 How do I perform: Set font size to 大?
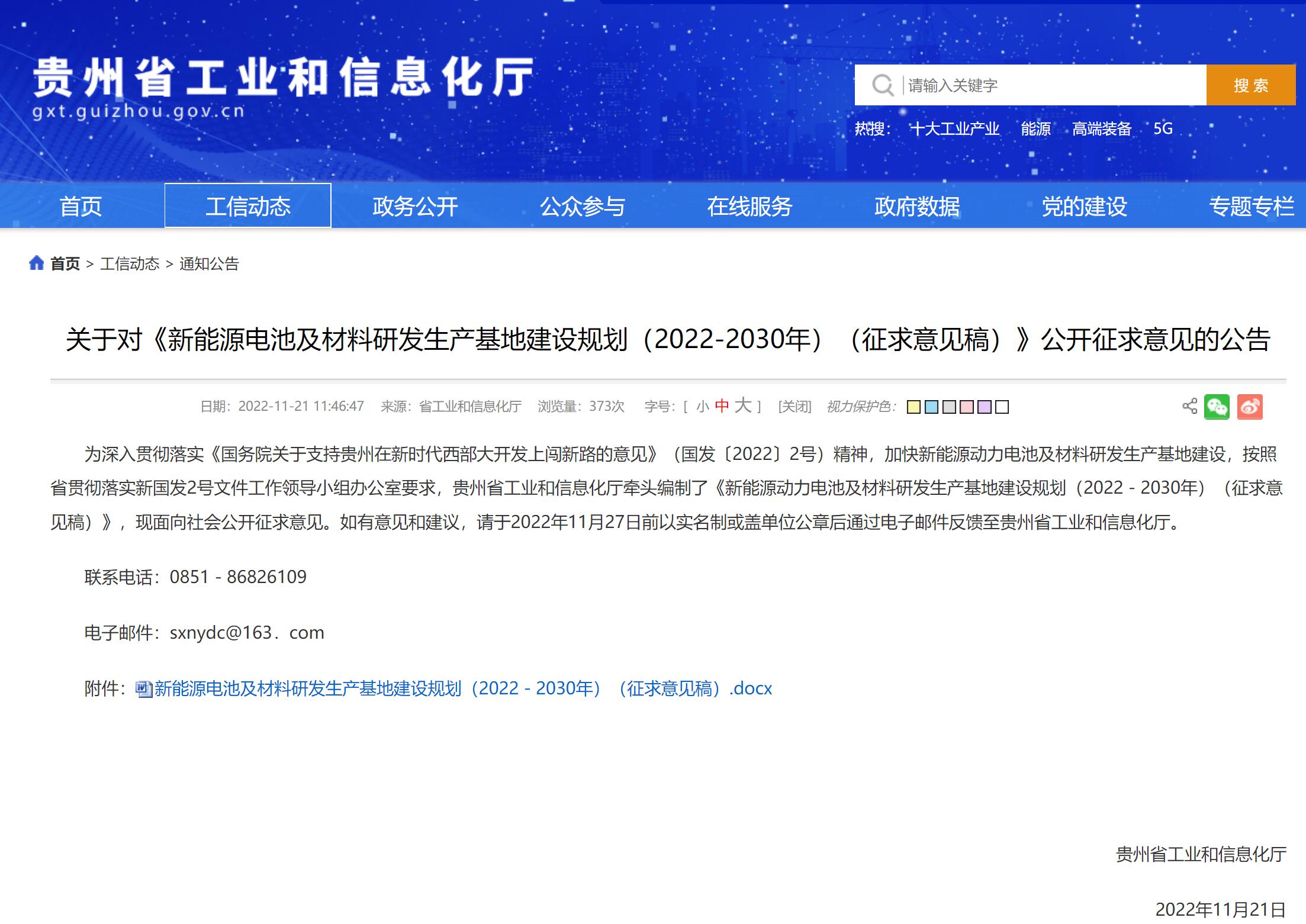743,405
